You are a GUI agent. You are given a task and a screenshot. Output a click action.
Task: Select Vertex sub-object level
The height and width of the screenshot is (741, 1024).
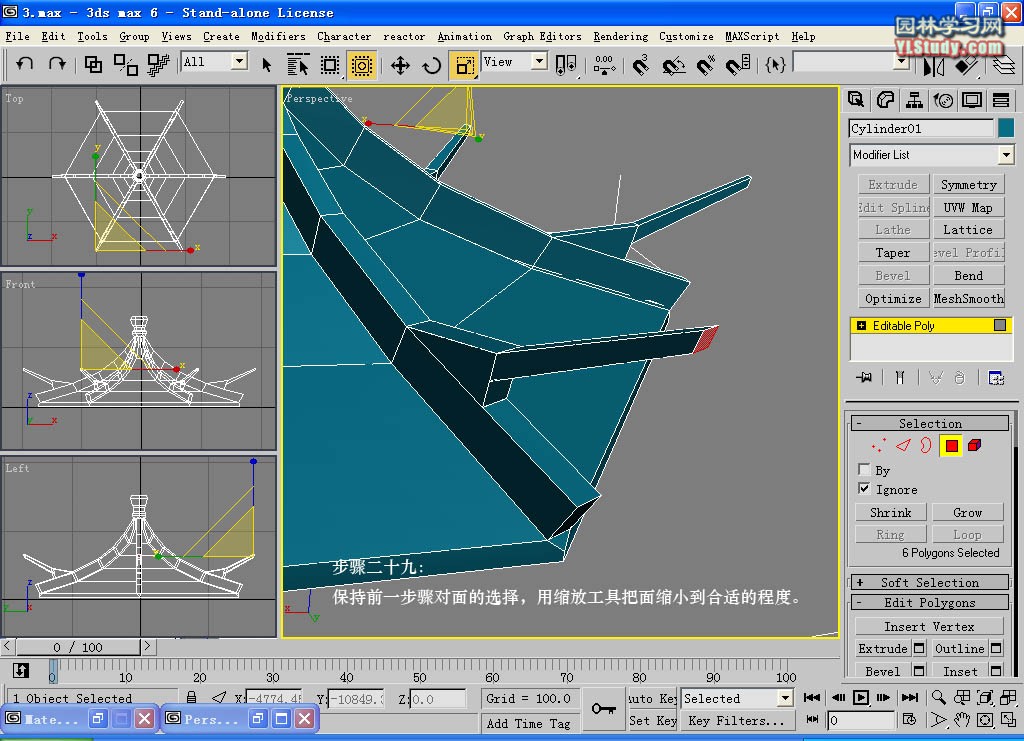(x=879, y=446)
